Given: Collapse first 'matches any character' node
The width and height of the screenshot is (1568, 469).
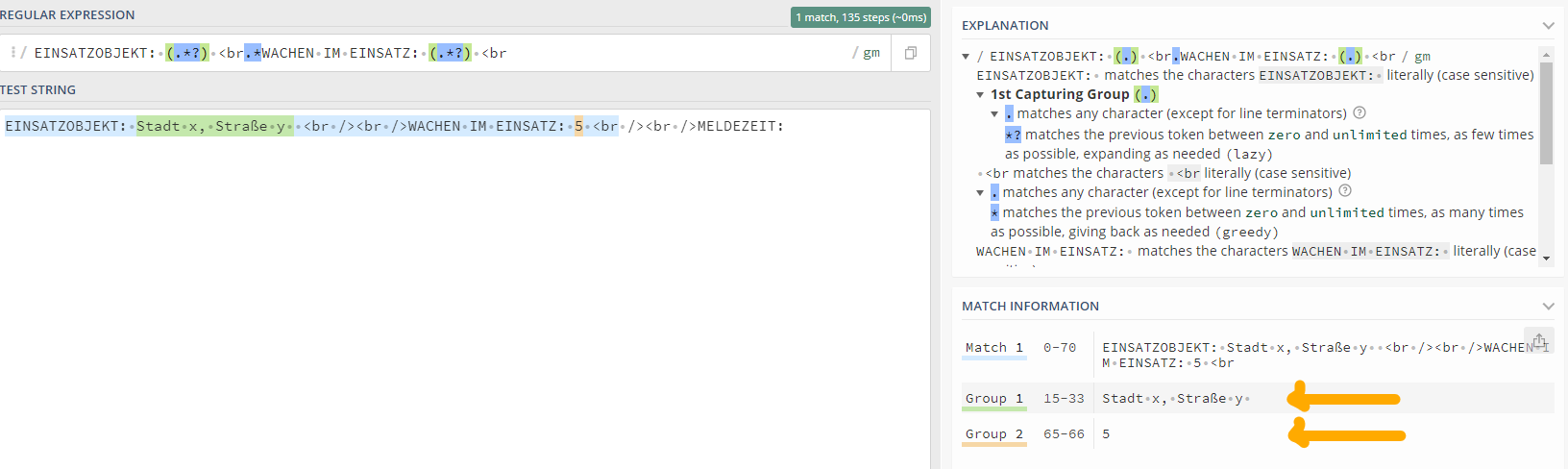Looking at the screenshot, I should click(994, 114).
